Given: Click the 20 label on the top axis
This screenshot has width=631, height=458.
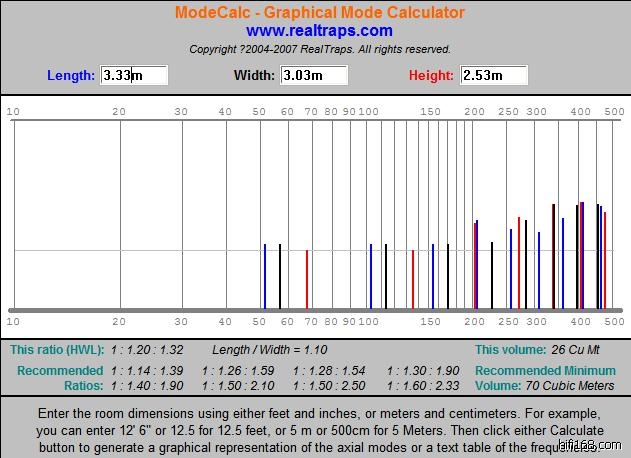Looking at the screenshot, I should 119,111.
